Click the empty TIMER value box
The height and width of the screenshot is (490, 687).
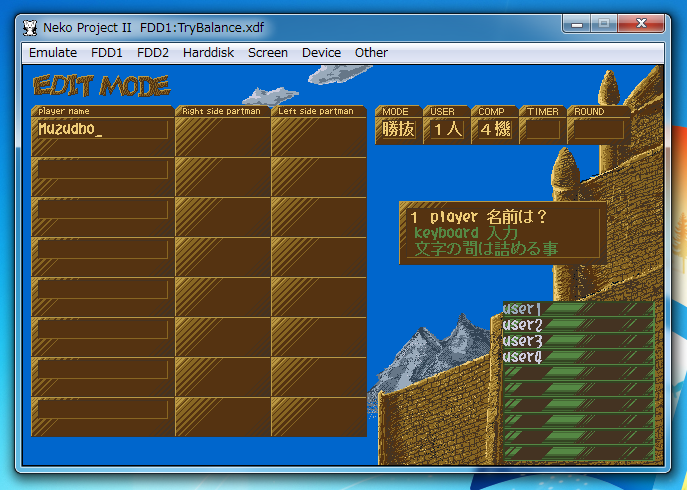(543, 130)
